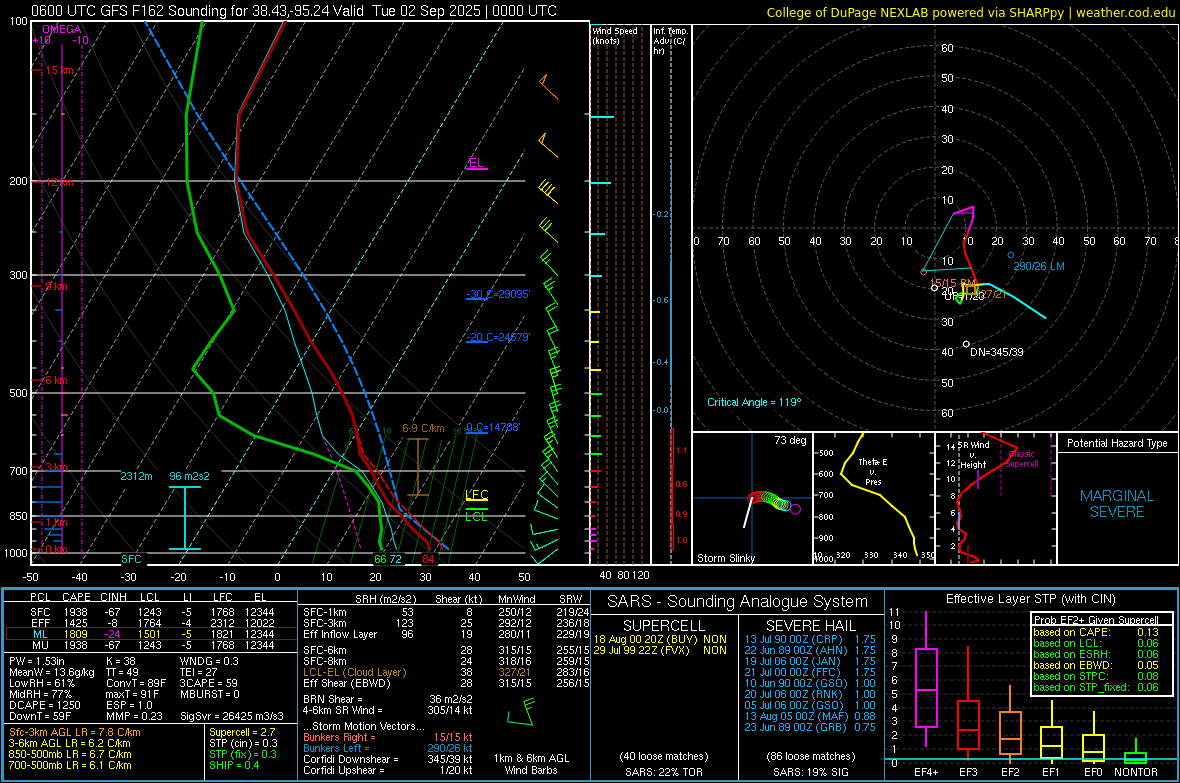Click the 96 m2s2 helicity label

pos(190,477)
